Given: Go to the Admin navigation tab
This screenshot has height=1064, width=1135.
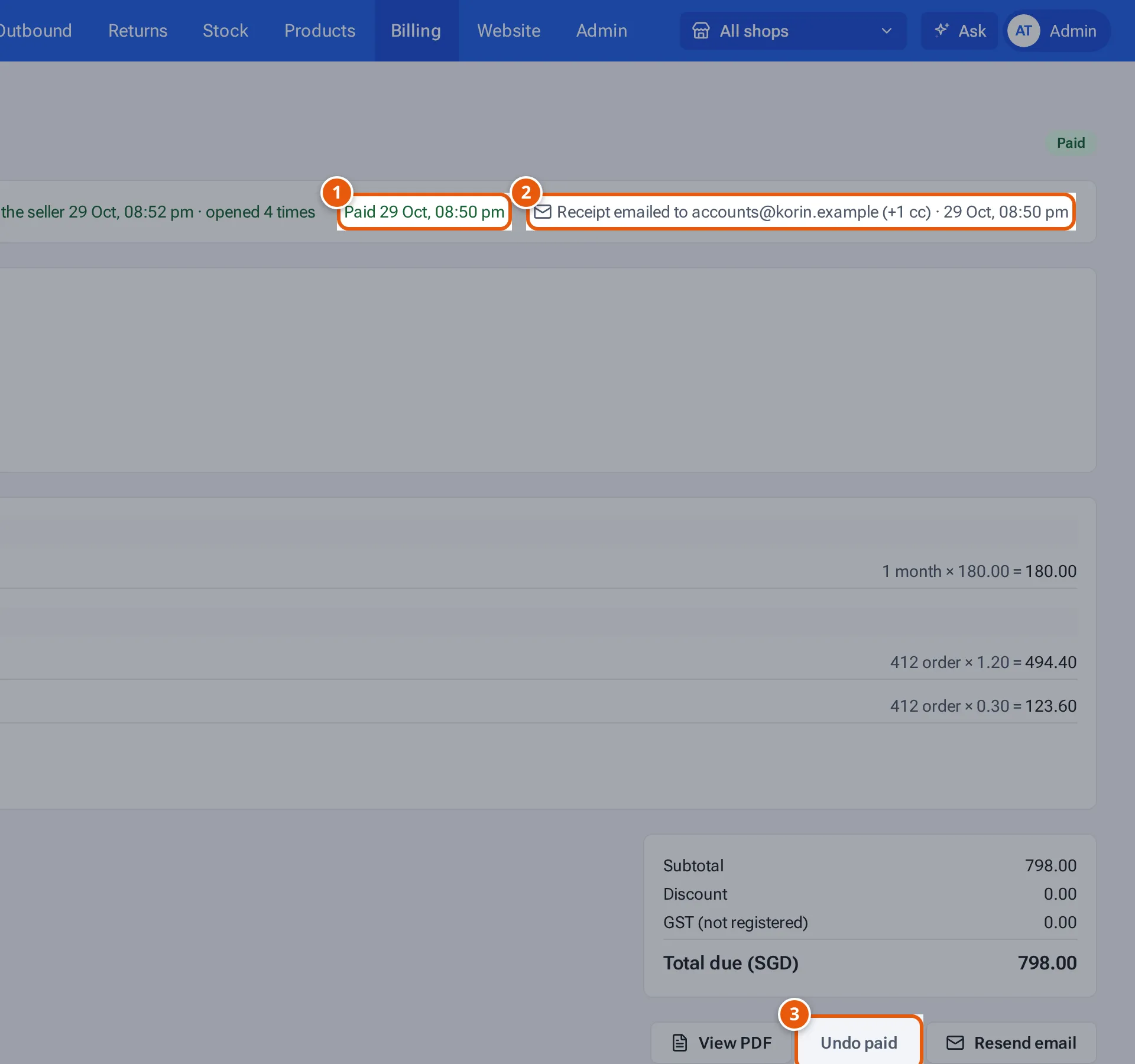Looking at the screenshot, I should pos(602,31).
